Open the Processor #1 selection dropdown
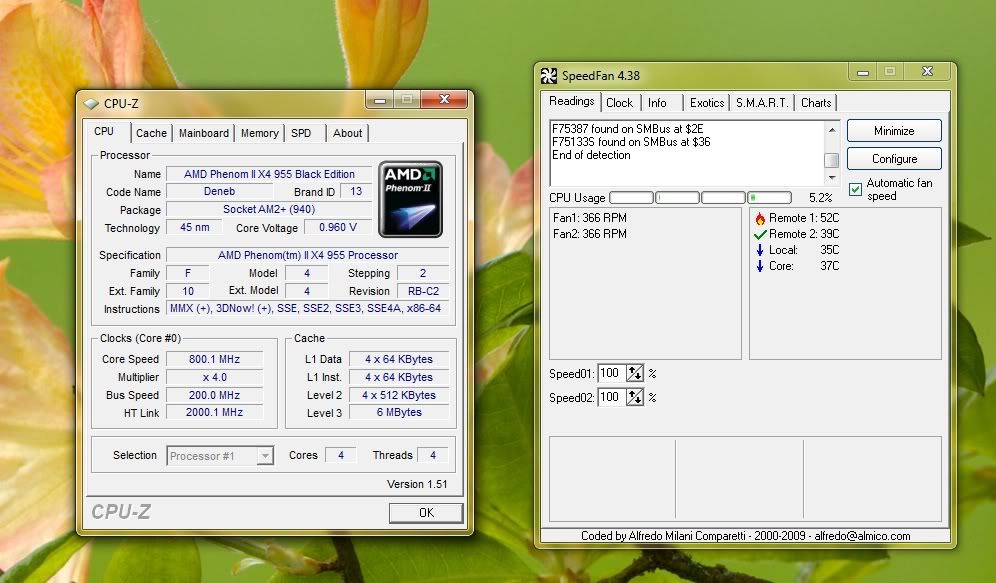996x583 pixels. pyautogui.click(x=220, y=456)
